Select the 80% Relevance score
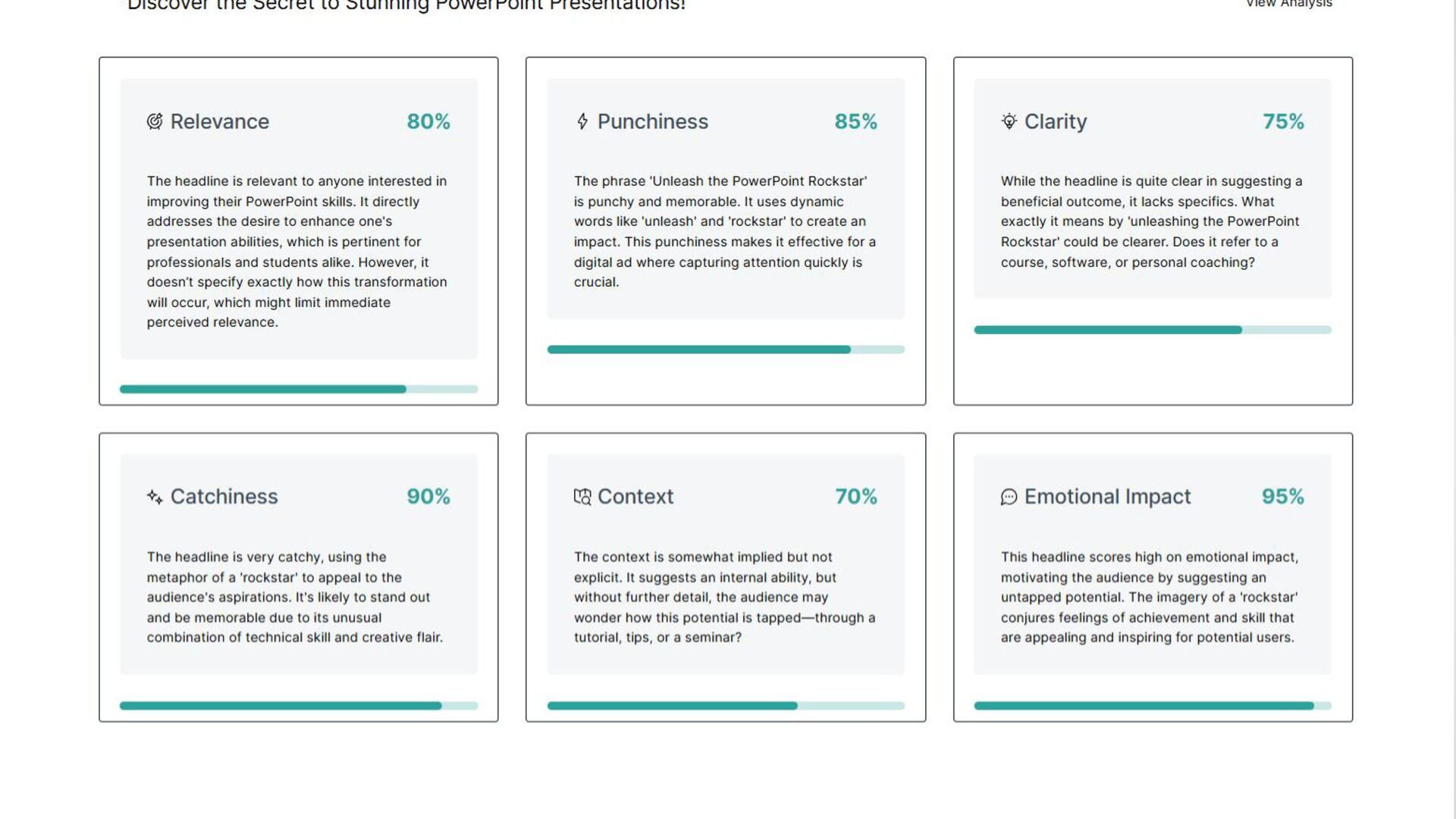The width and height of the screenshot is (1456, 819). (x=428, y=121)
